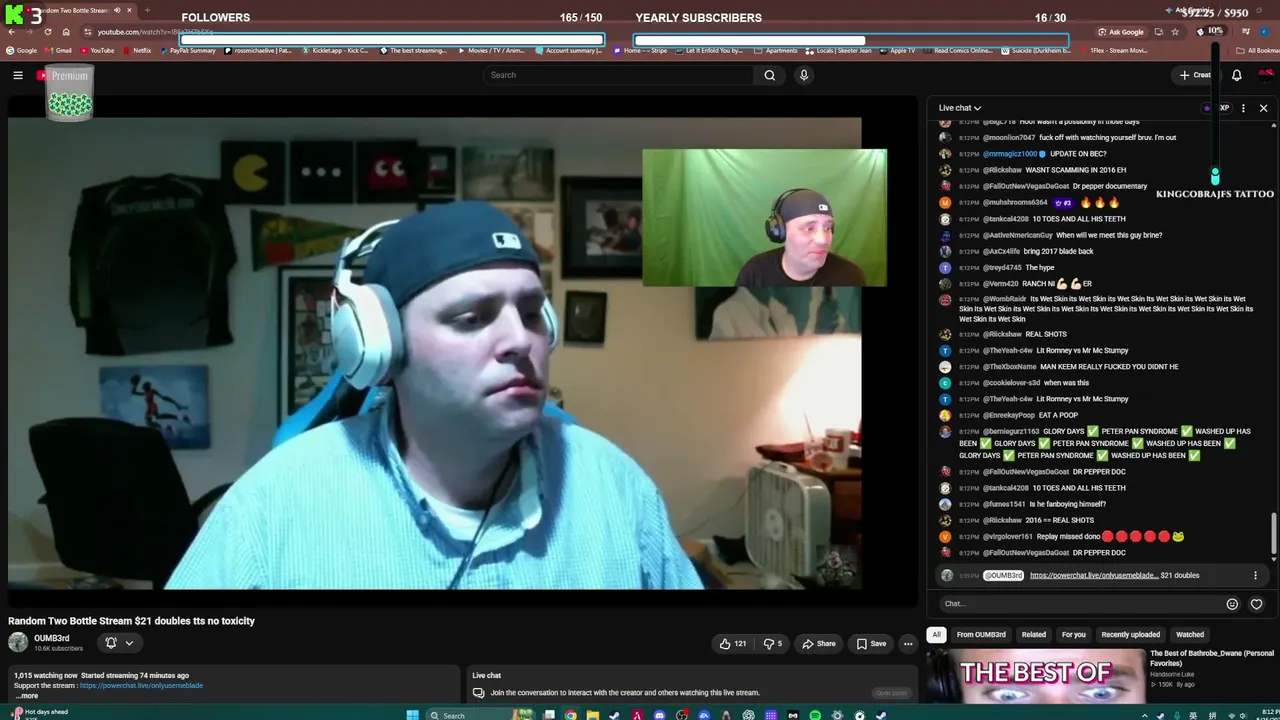1280x720 pixels.
Task: Open the chat emoji picker
Action: tap(1232, 604)
